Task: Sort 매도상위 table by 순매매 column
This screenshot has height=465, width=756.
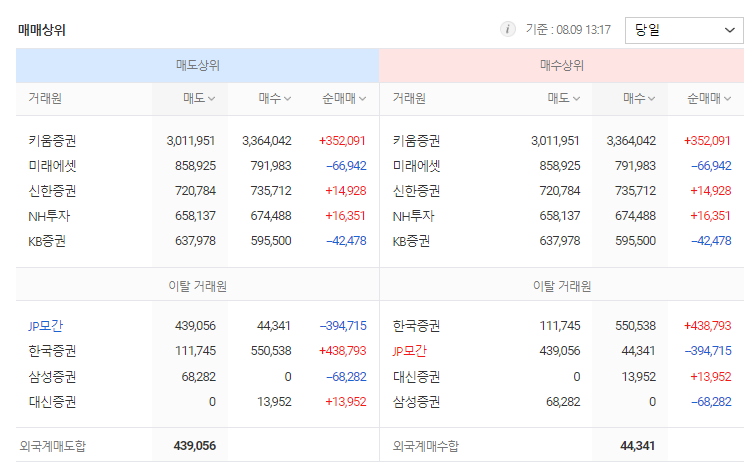Action: click(344, 98)
